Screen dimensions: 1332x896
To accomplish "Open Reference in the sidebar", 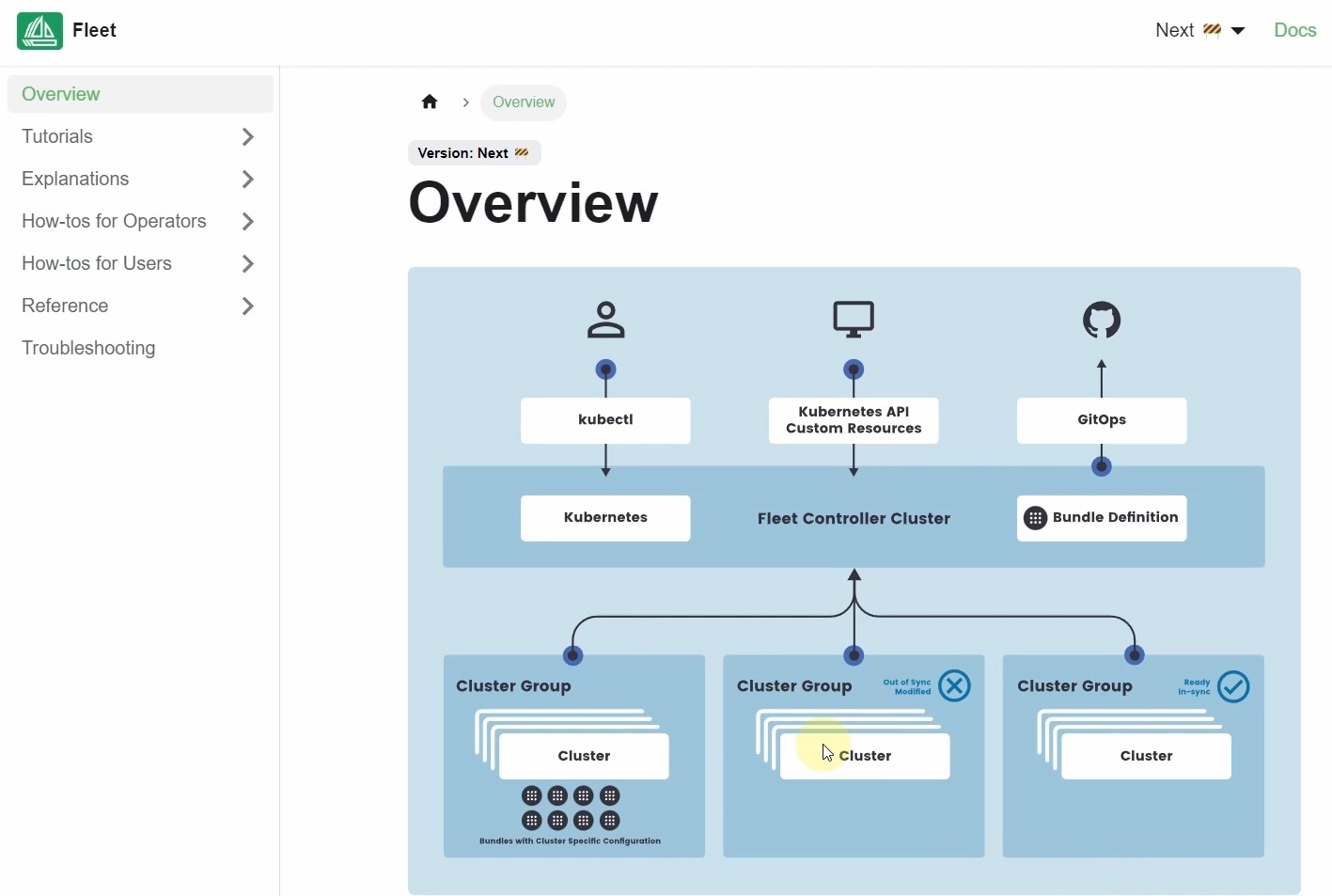I will (x=65, y=306).
